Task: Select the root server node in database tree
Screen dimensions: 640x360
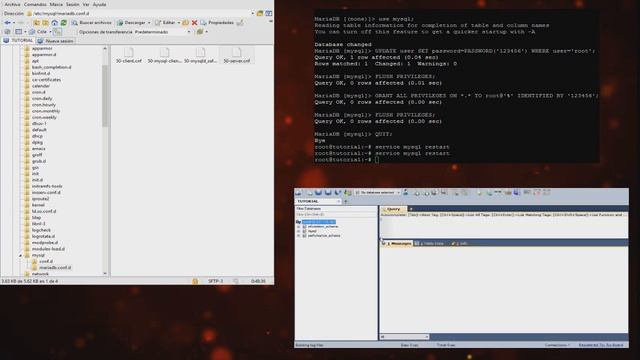Action: pos(319,222)
